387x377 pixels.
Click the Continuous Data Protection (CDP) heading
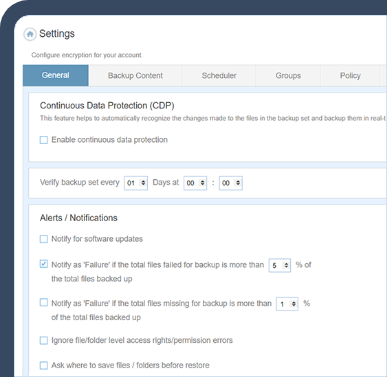107,106
